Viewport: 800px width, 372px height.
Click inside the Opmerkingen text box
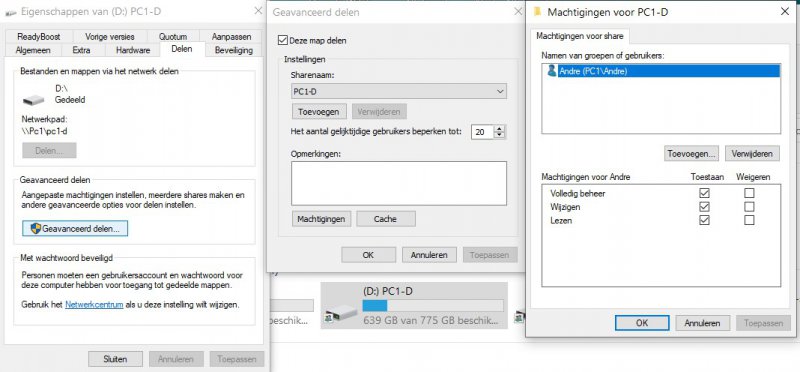(399, 183)
